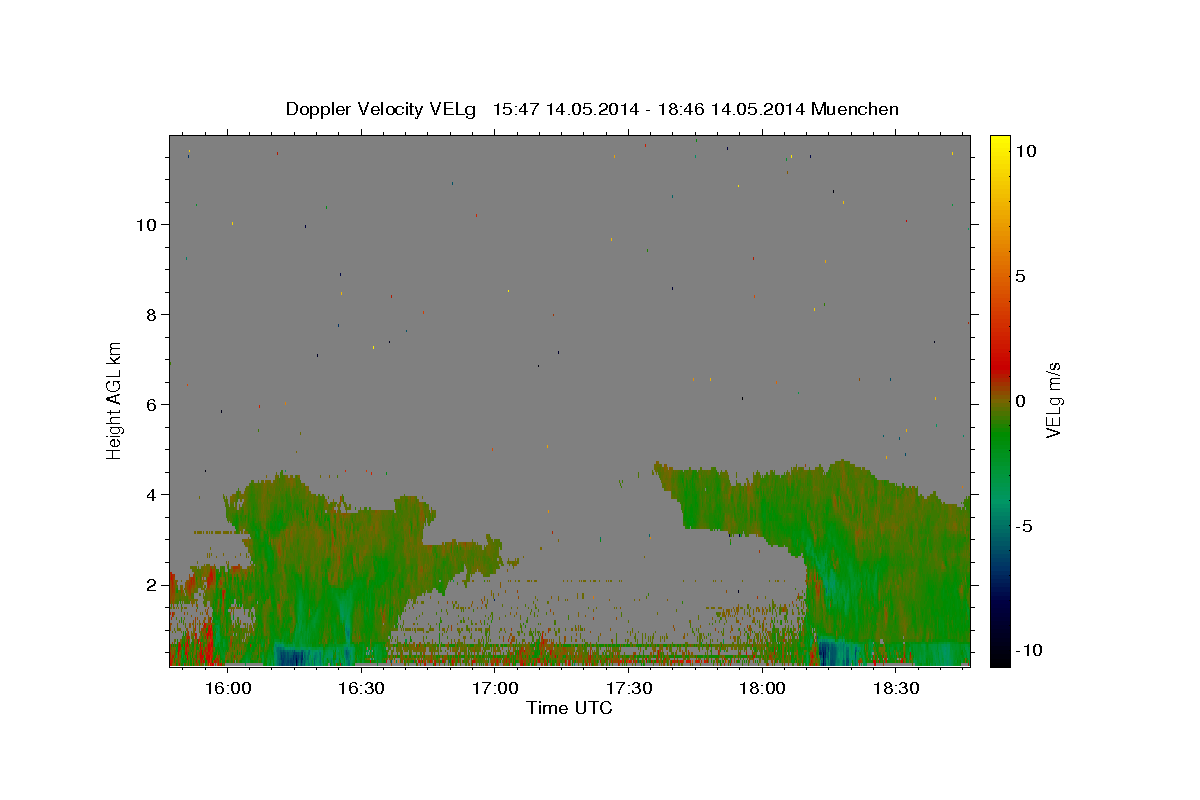The width and height of the screenshot is (1200, 800).
Task: Click the 'Height AGL km' axis title
Action: click(115, 400)
